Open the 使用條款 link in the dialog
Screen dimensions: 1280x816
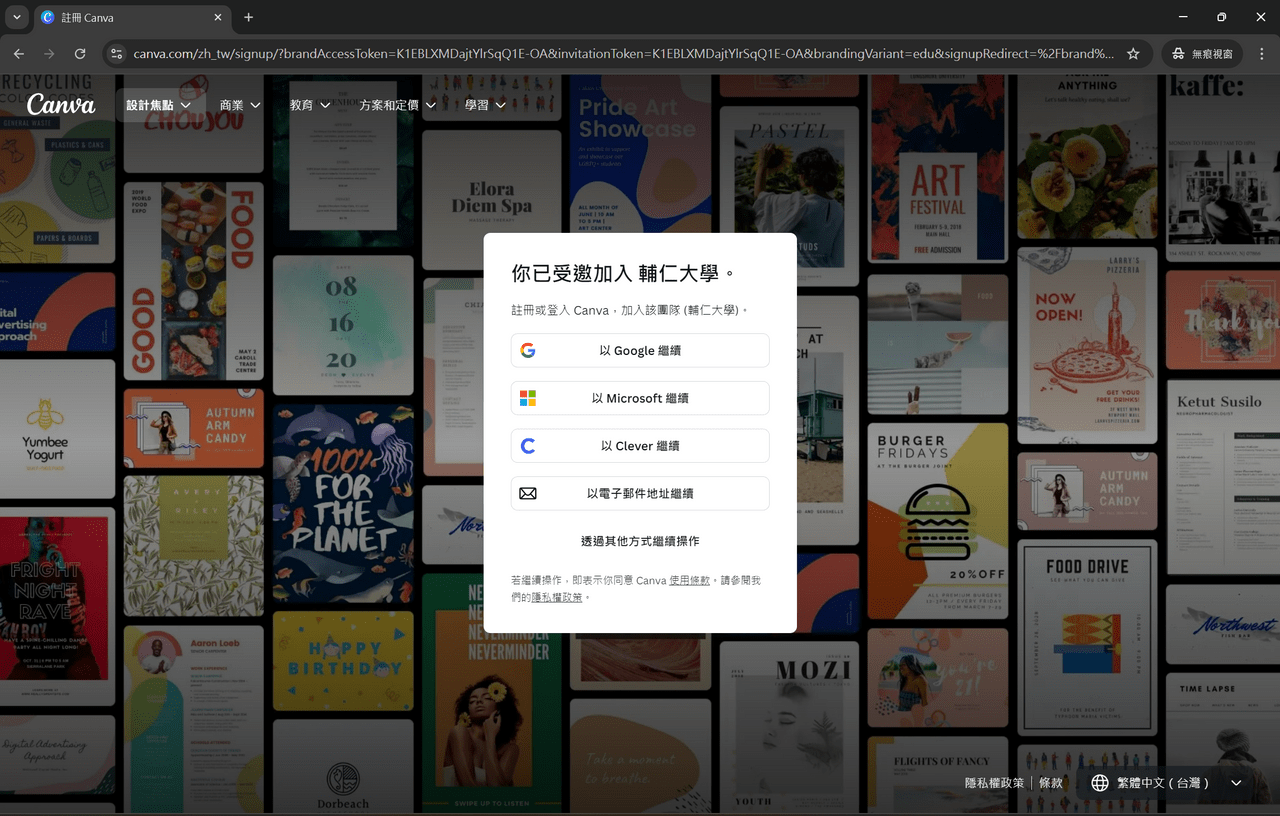690,580
